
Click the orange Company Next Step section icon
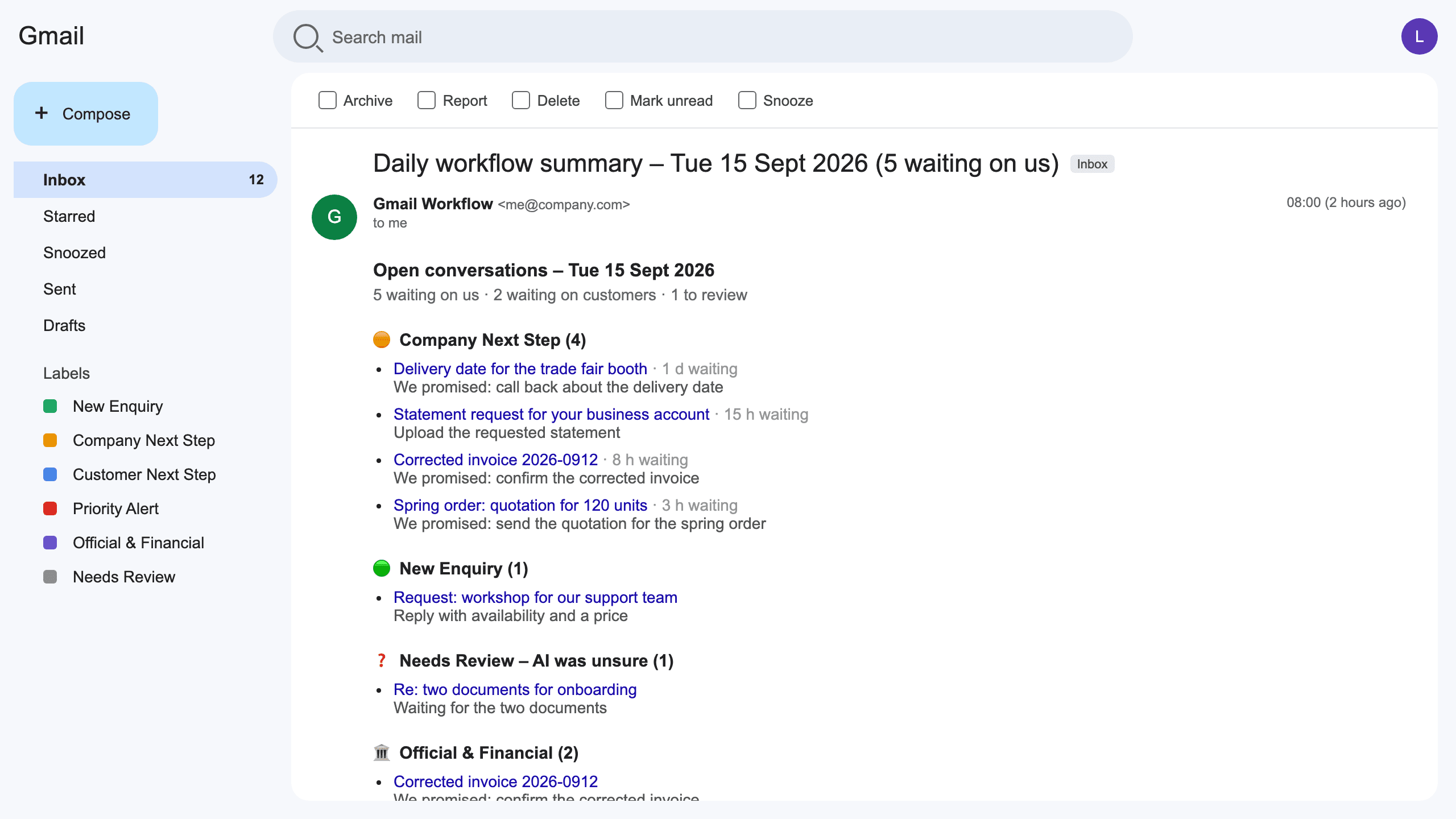click(382, 340)
